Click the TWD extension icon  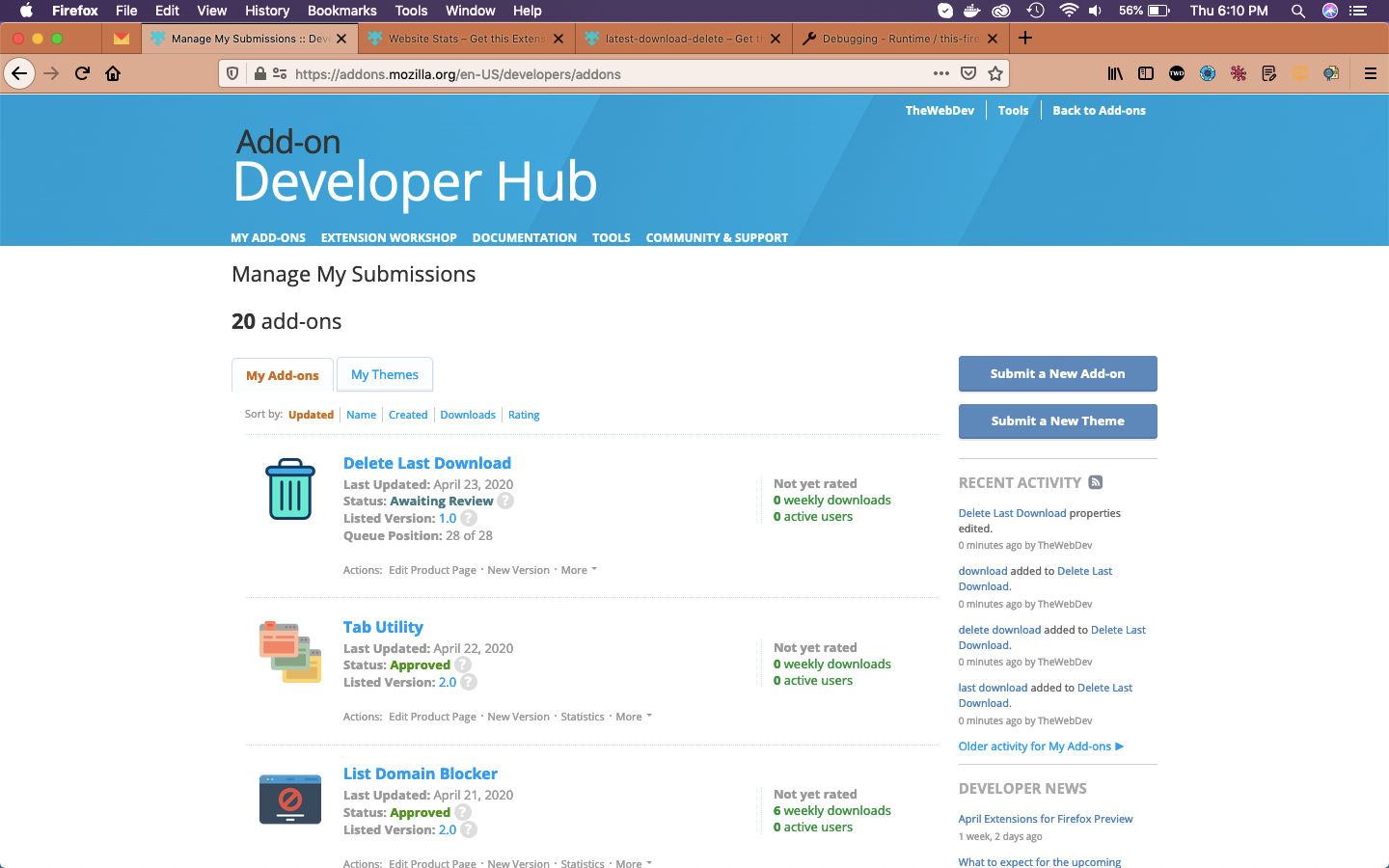coord(1177,73)
